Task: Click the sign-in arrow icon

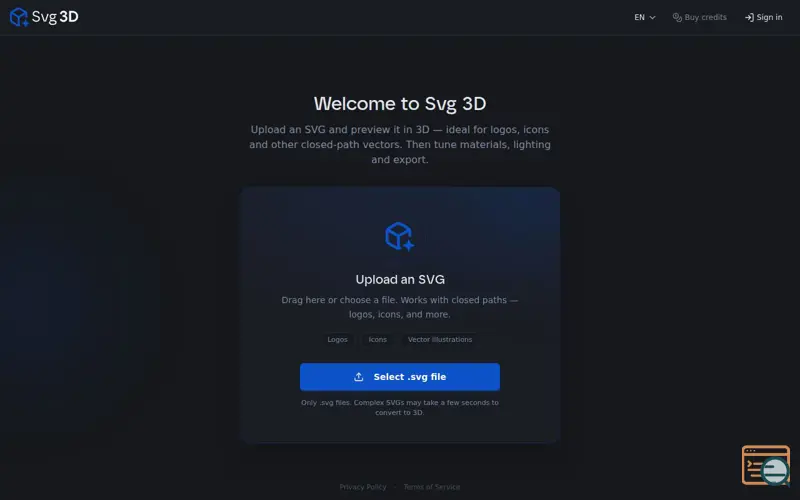Action: coord(749,17)
